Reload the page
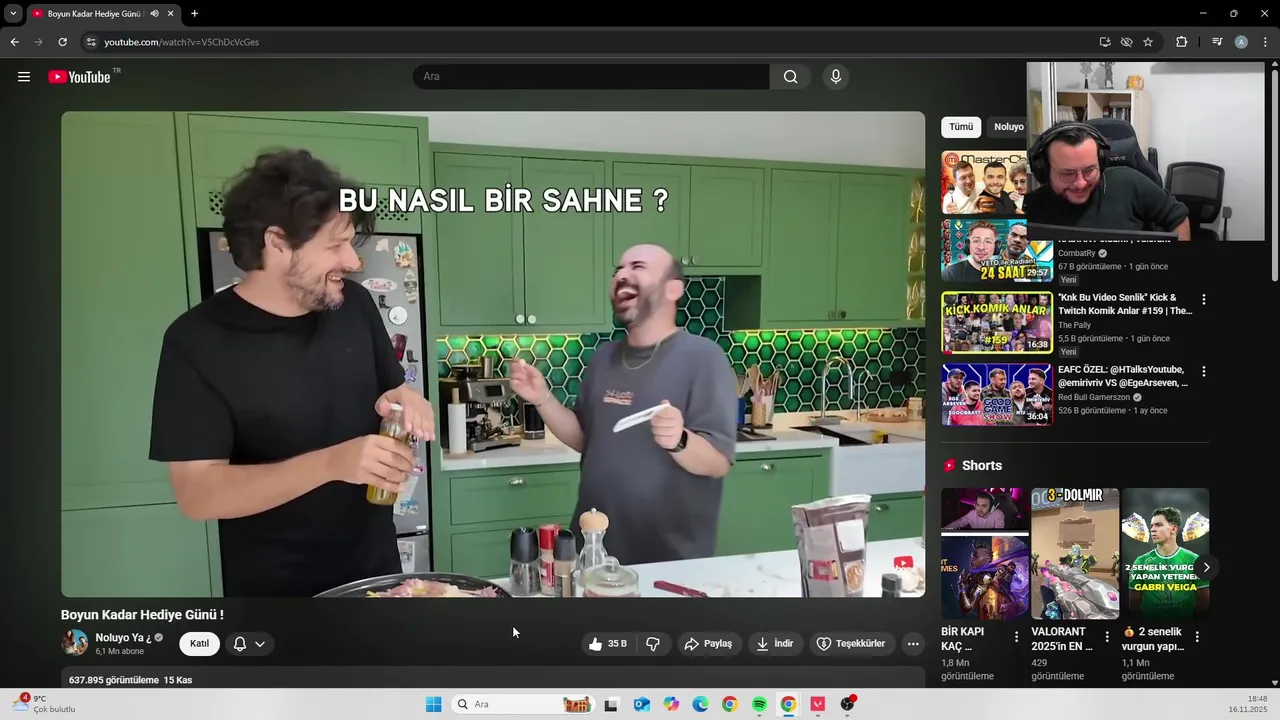Image resolution: width=1280 pixels, height=720 pixels. (x=62, y=42)
